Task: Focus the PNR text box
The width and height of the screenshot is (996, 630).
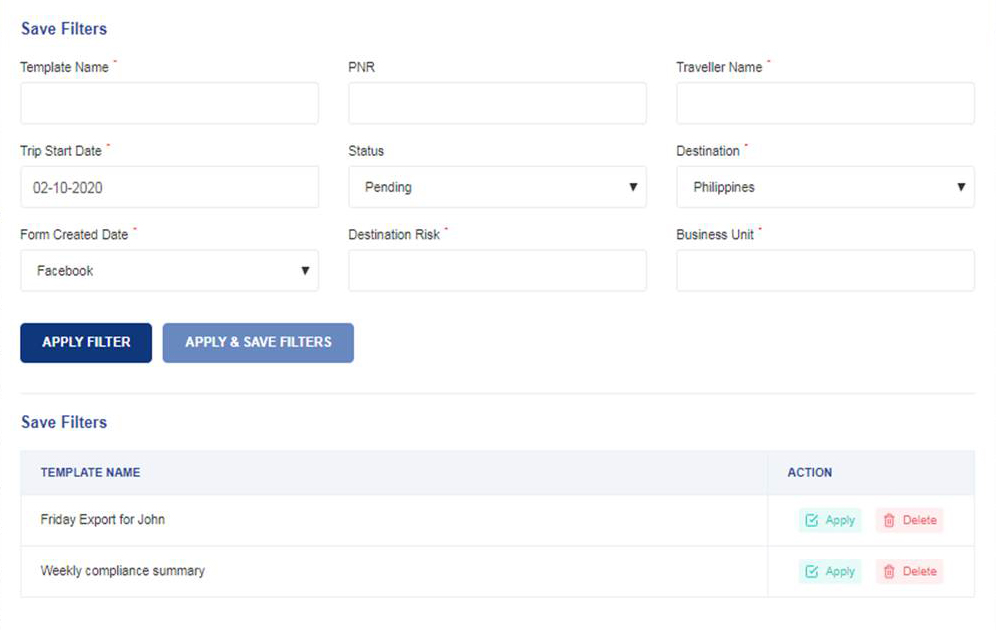Action: point(497,103)
